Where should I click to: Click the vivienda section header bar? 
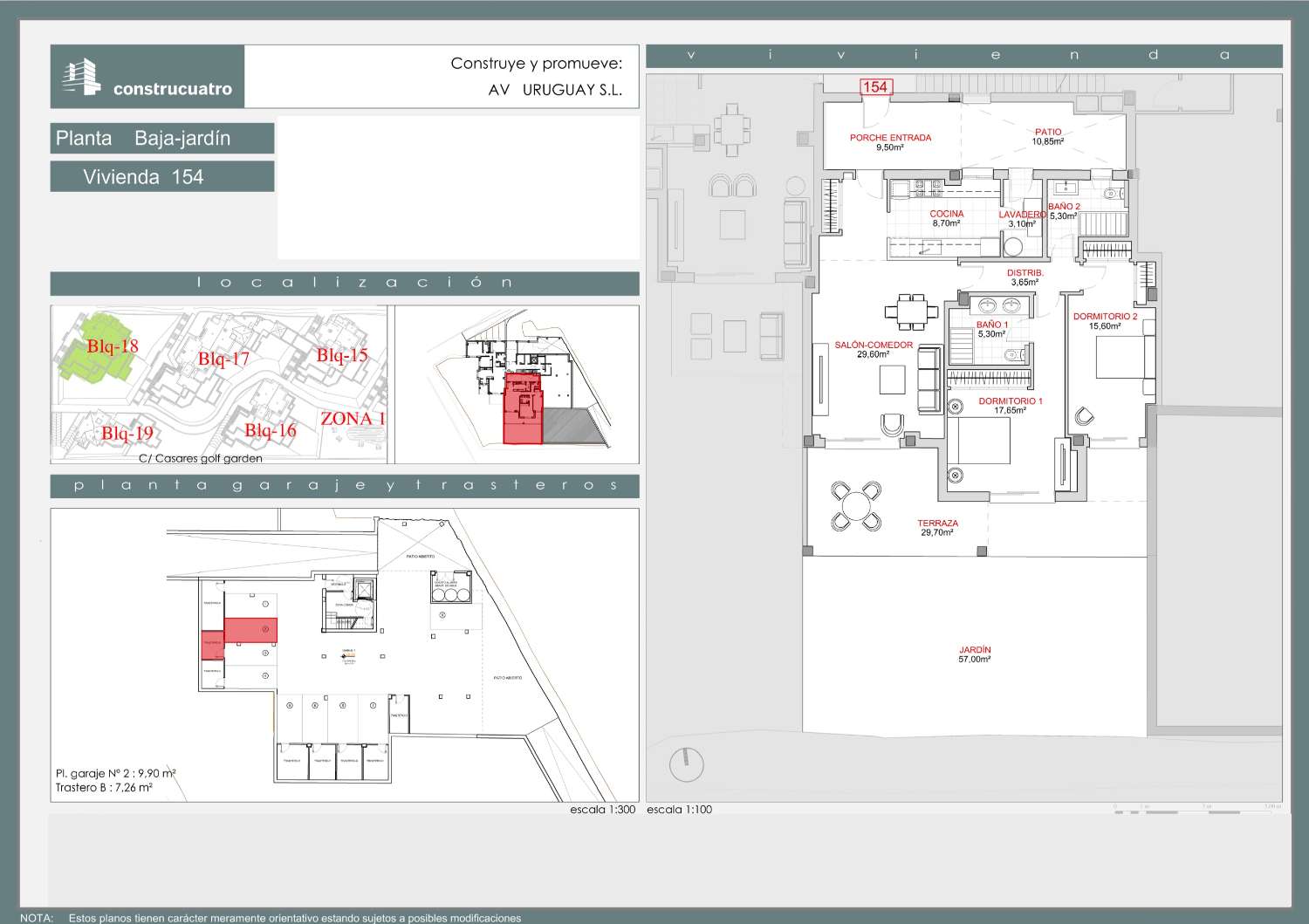click(964, 55)
